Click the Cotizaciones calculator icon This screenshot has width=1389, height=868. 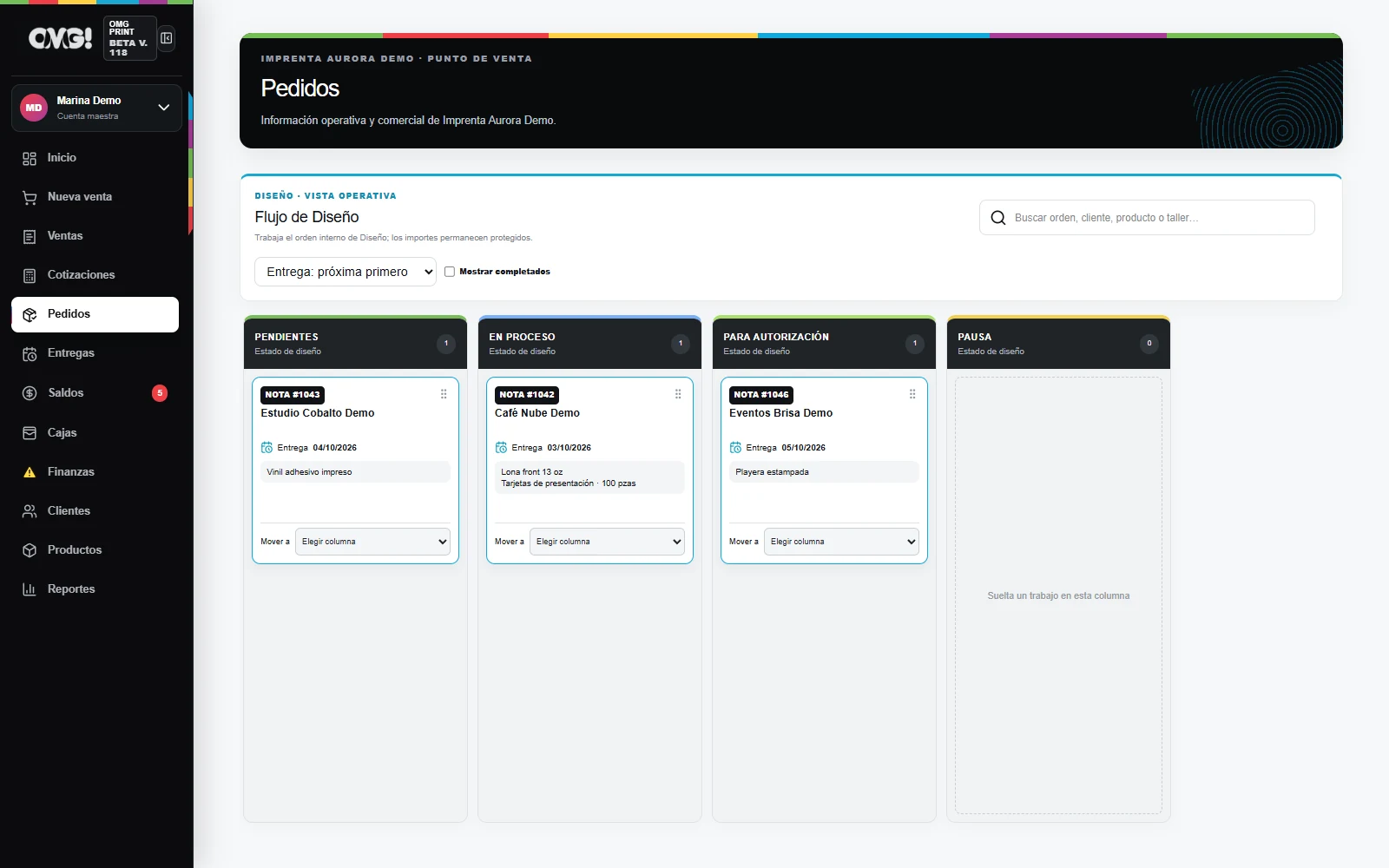pos(30,275)
